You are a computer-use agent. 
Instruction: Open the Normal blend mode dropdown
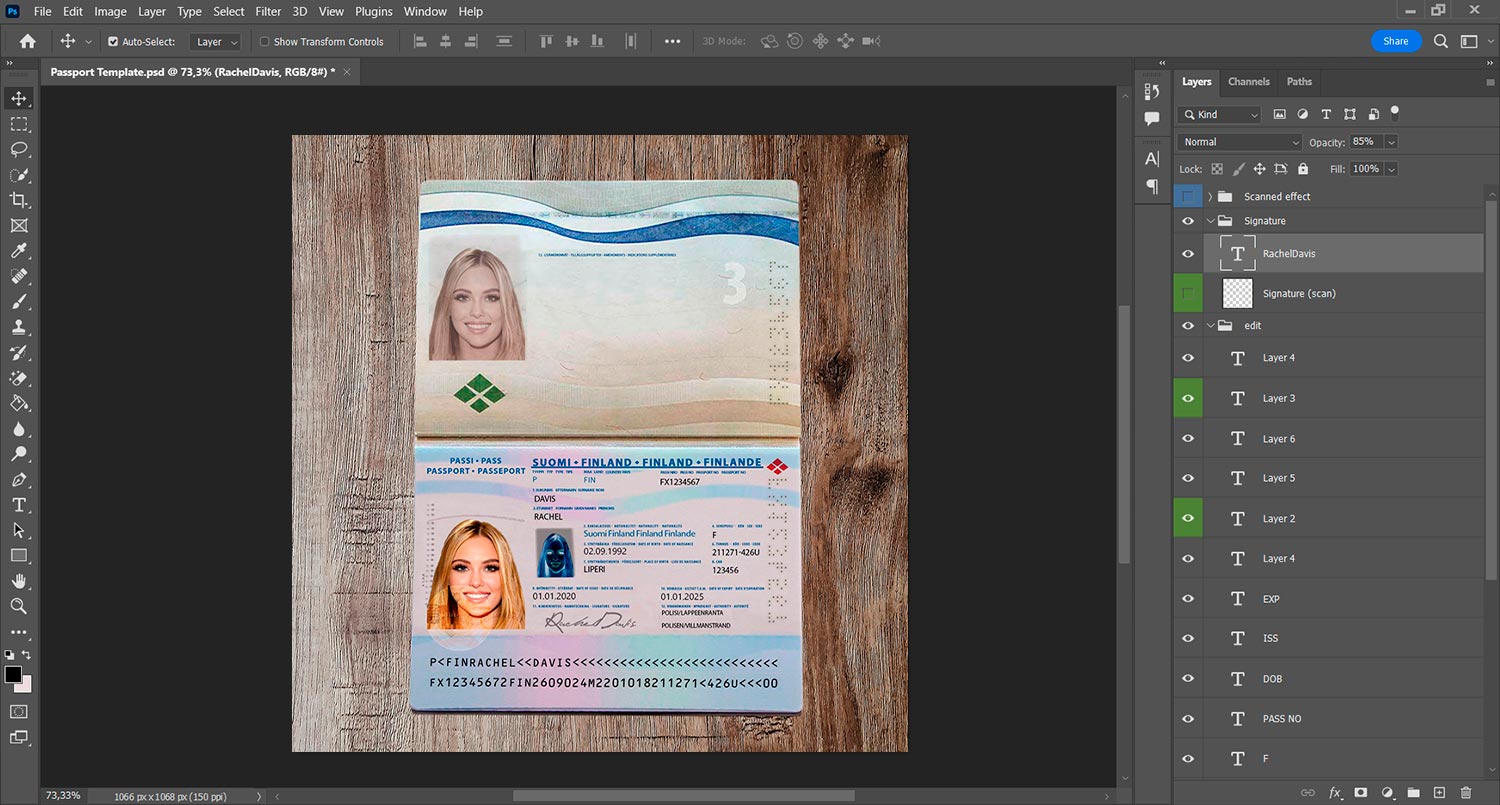pyautogui.click(x=1240, y=142)
